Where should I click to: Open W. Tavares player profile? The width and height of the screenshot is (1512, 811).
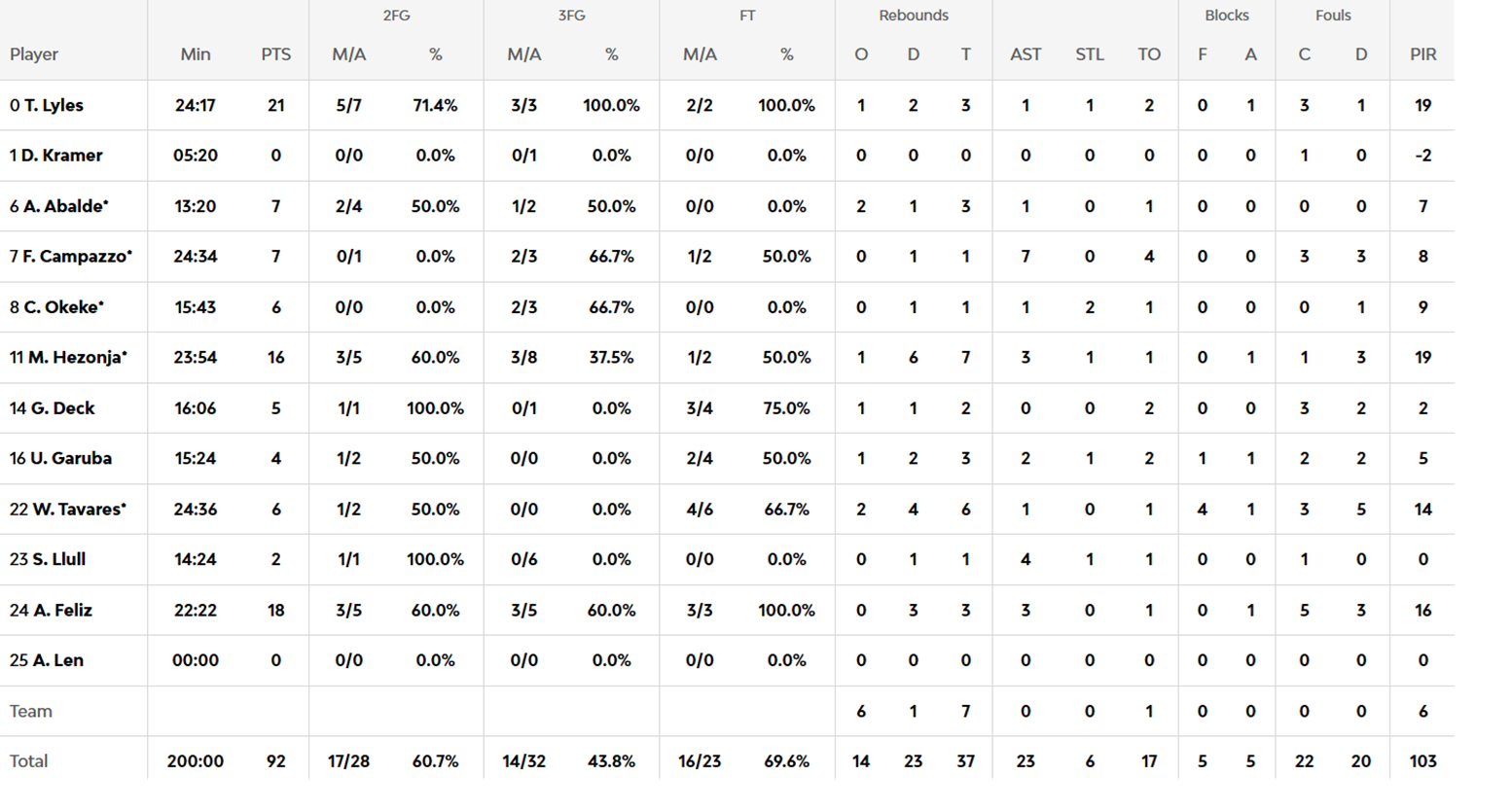coord(78,510)
